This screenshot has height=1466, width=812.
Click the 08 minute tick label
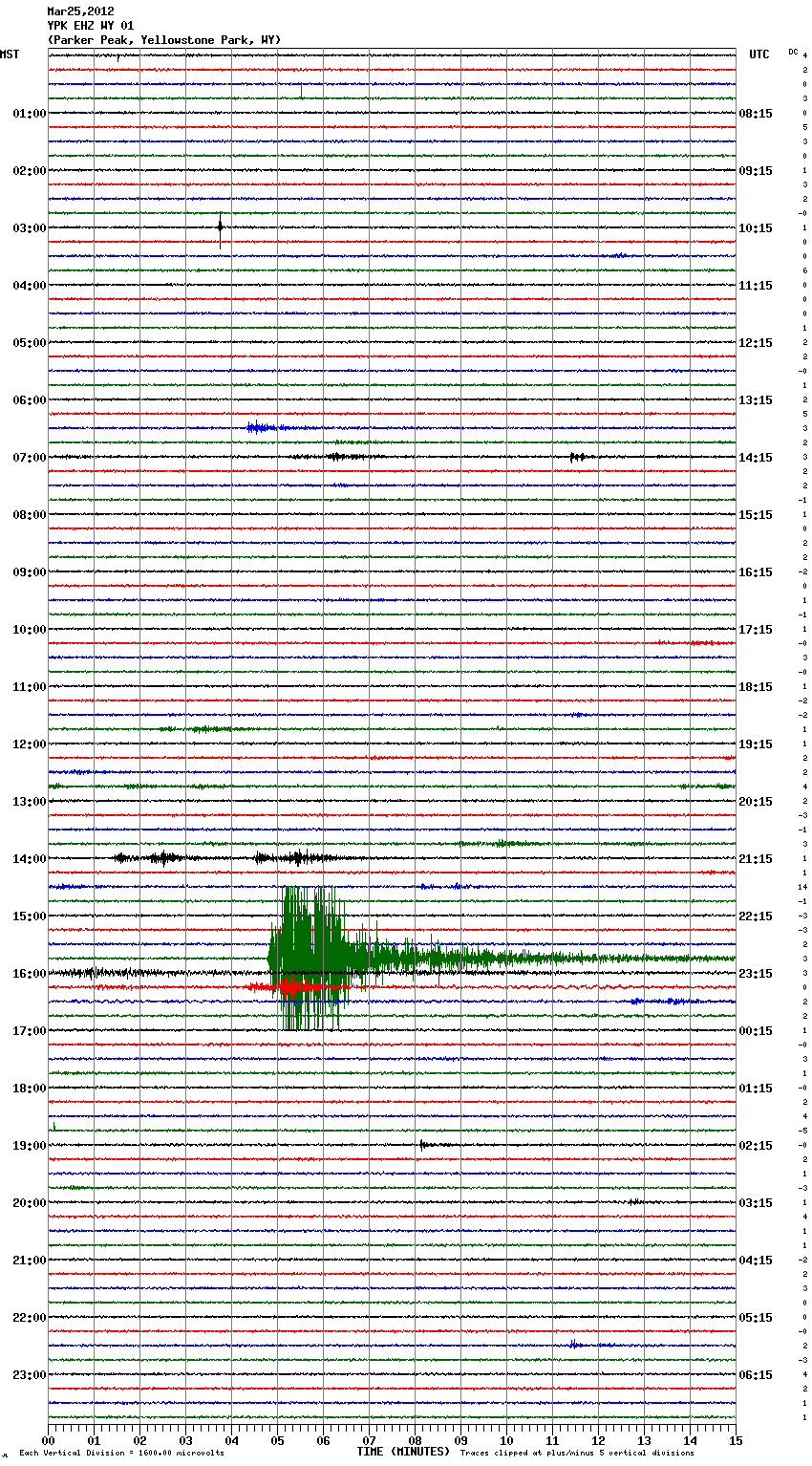(415, 1440)
